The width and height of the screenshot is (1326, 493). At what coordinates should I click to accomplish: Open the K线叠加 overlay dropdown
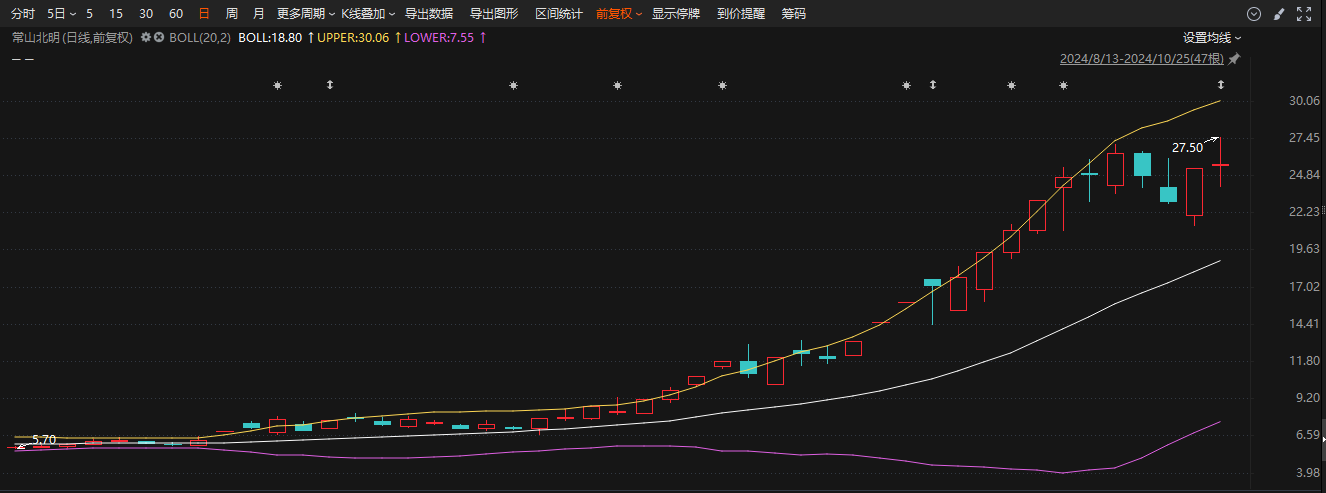[x=367, y=14]
